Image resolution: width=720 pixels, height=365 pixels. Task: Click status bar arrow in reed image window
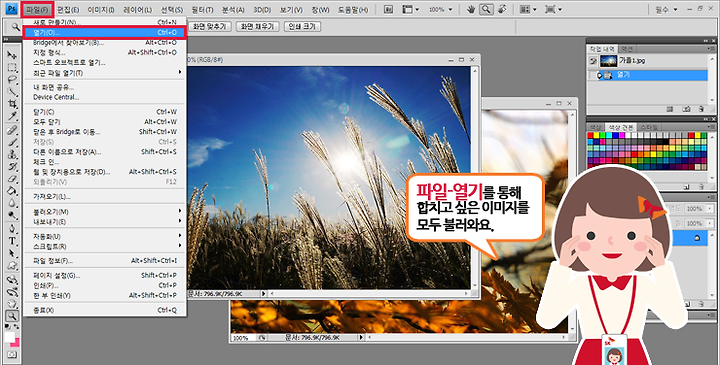pos(264,293)
